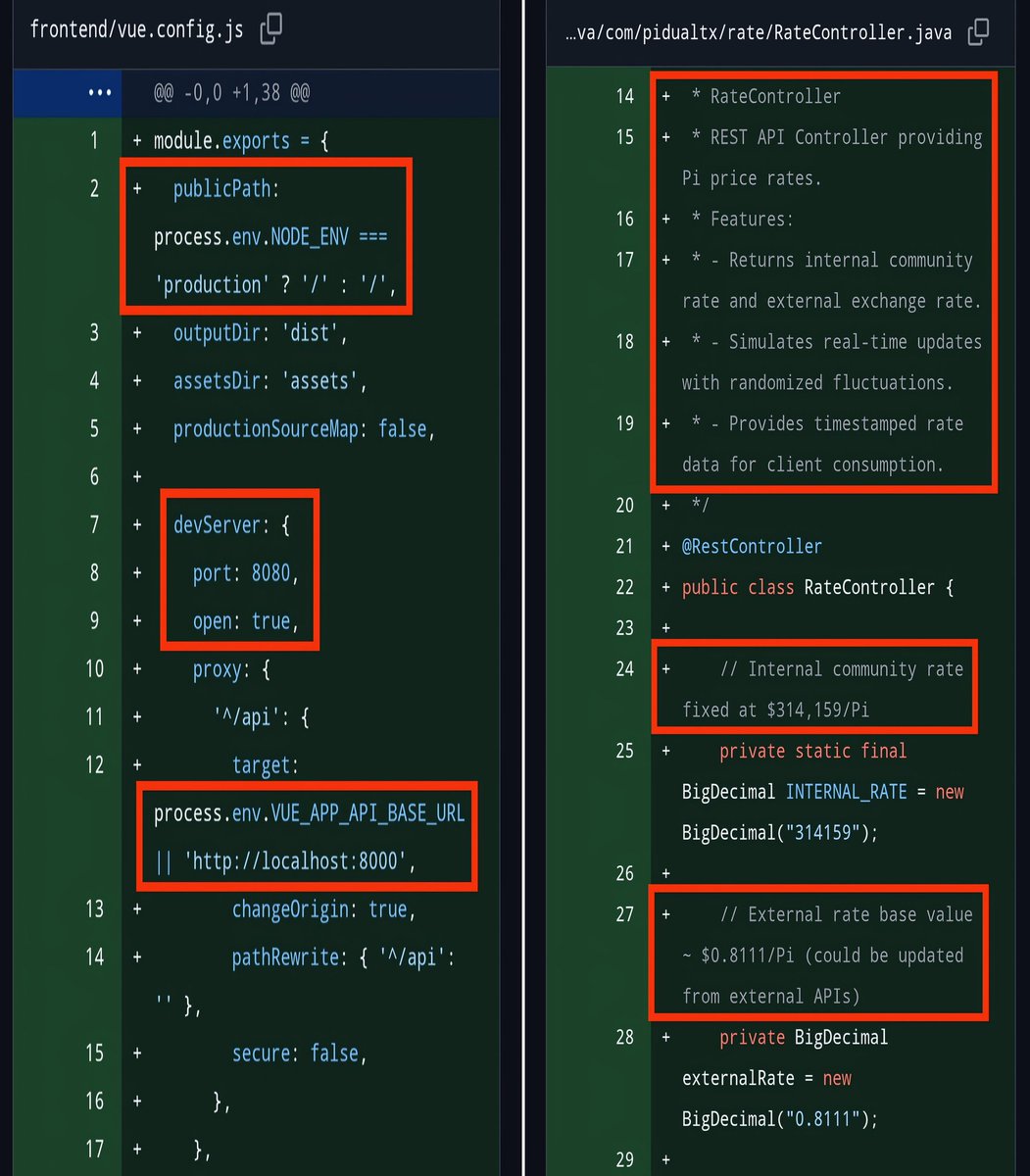Click 'private static final' on line 25
1030x1176 pixels.
point(813,751)
